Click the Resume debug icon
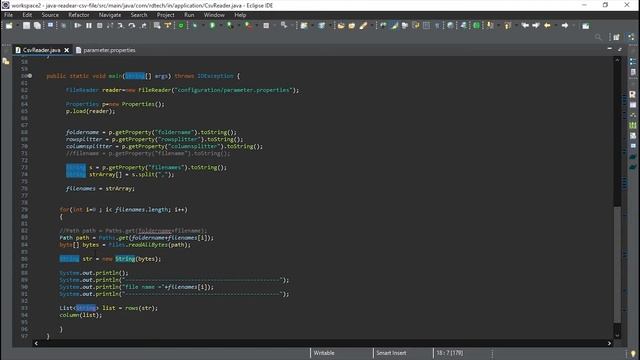640x360 pixels. (x=78, y=26)
